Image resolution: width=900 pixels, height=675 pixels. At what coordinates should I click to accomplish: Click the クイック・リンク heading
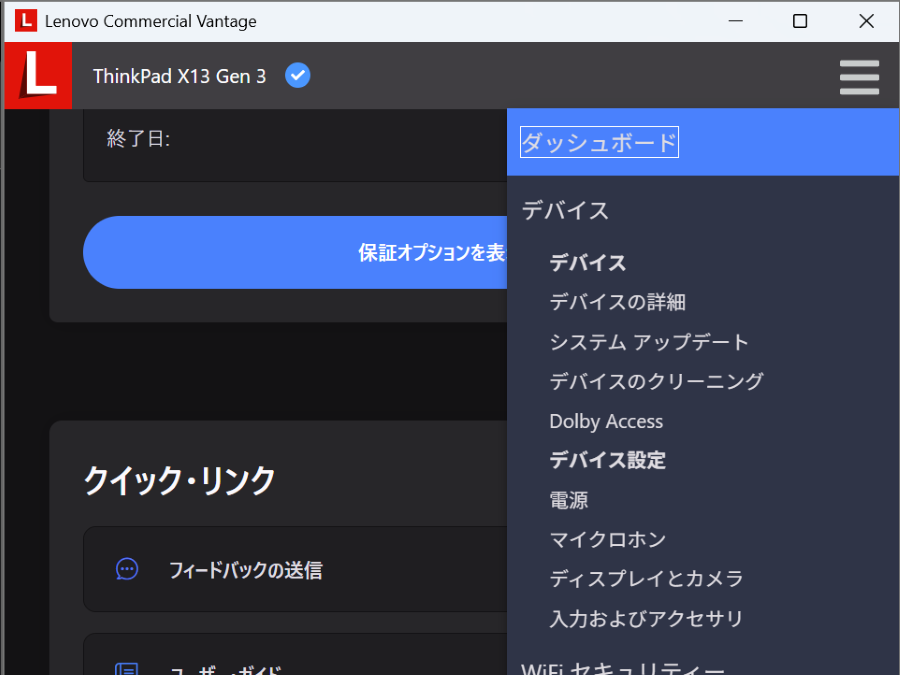(x=180, y=480)
